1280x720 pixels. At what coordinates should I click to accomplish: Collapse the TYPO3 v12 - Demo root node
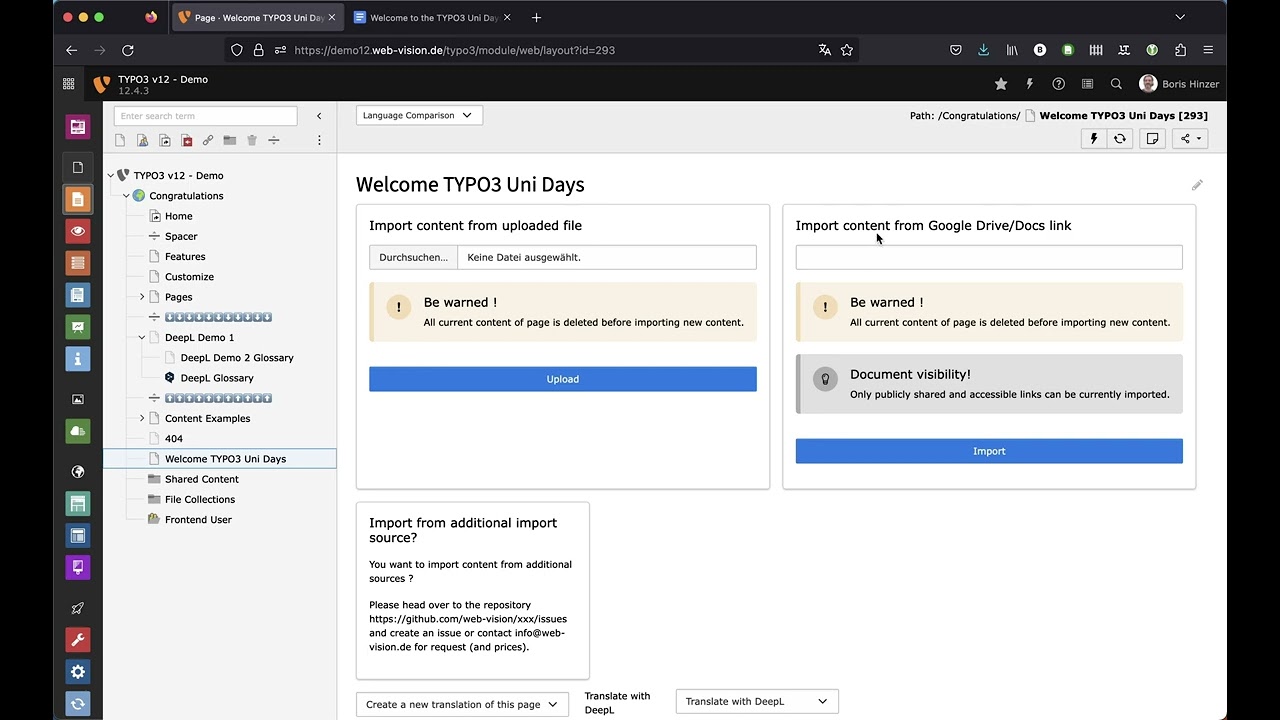tap(111, 176)
